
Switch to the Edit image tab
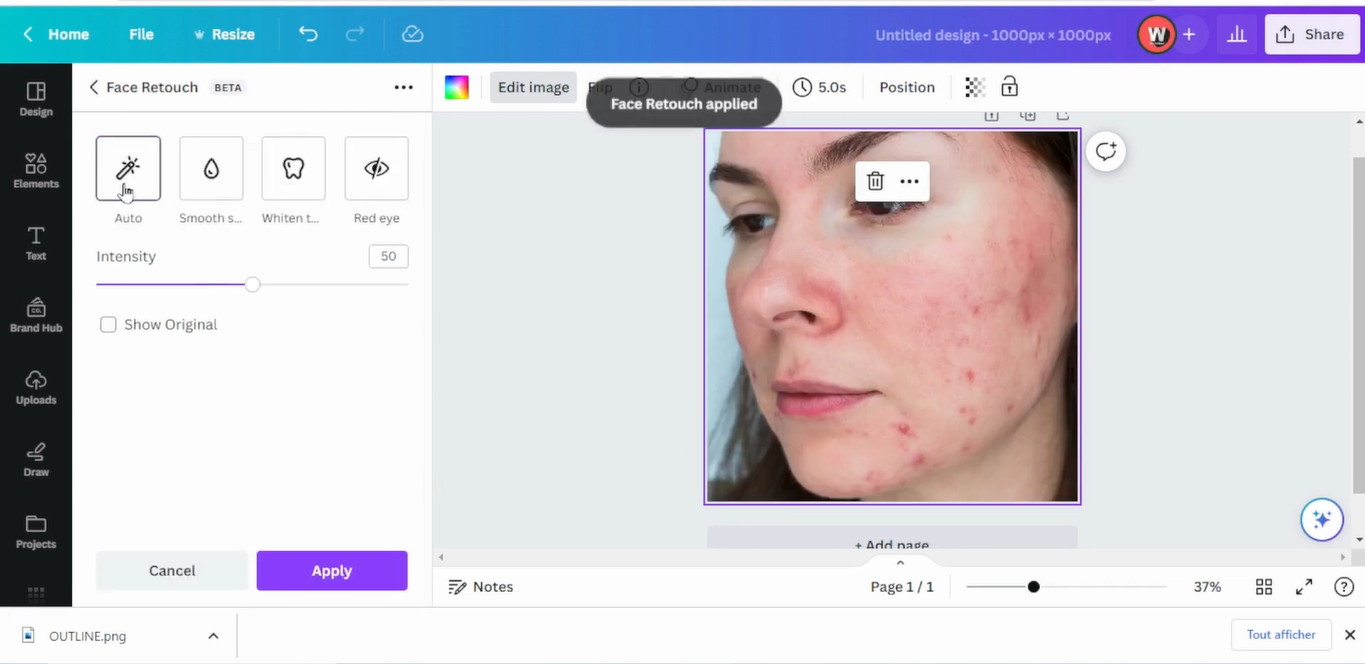coord(533,87)
